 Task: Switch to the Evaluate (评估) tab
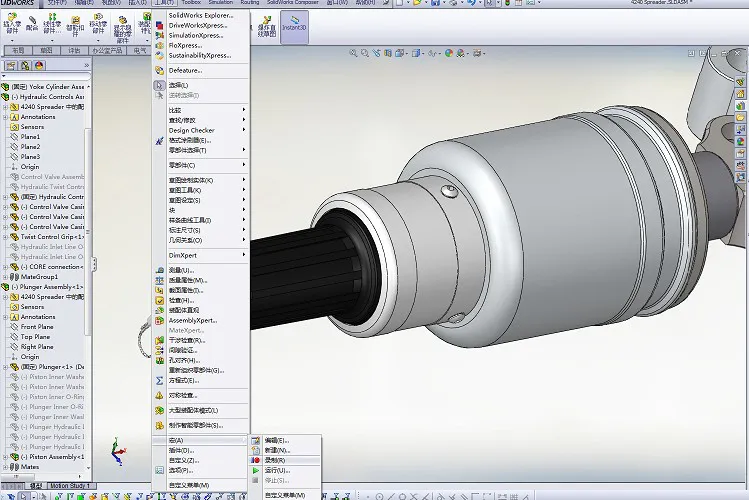pyautogui.click(x=74, y=50)
